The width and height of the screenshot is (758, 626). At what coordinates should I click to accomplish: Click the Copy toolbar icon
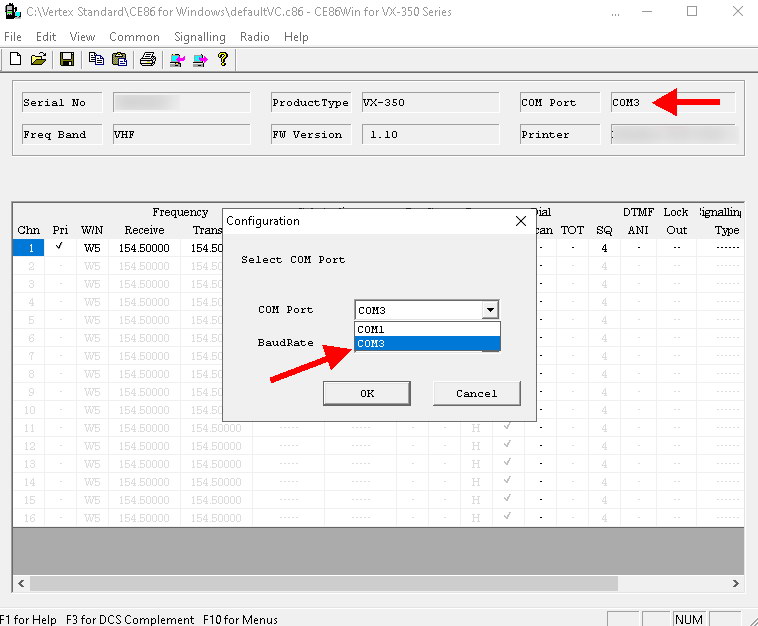pyautogui.click(x=96, y=59)
